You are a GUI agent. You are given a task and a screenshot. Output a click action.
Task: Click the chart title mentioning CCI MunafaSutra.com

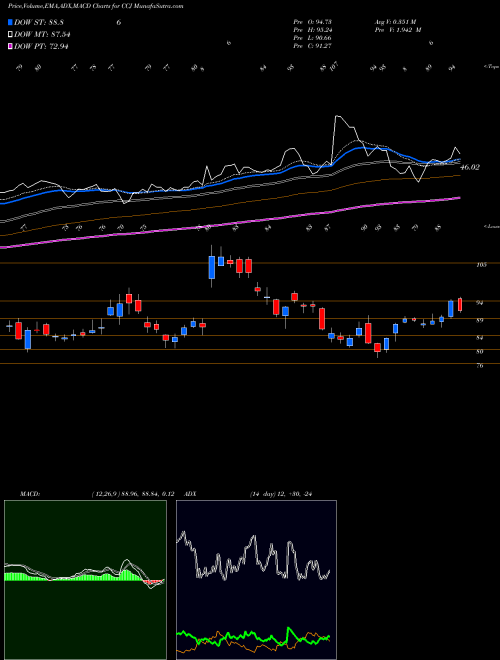pyautogui.click(x=96, y=7)
